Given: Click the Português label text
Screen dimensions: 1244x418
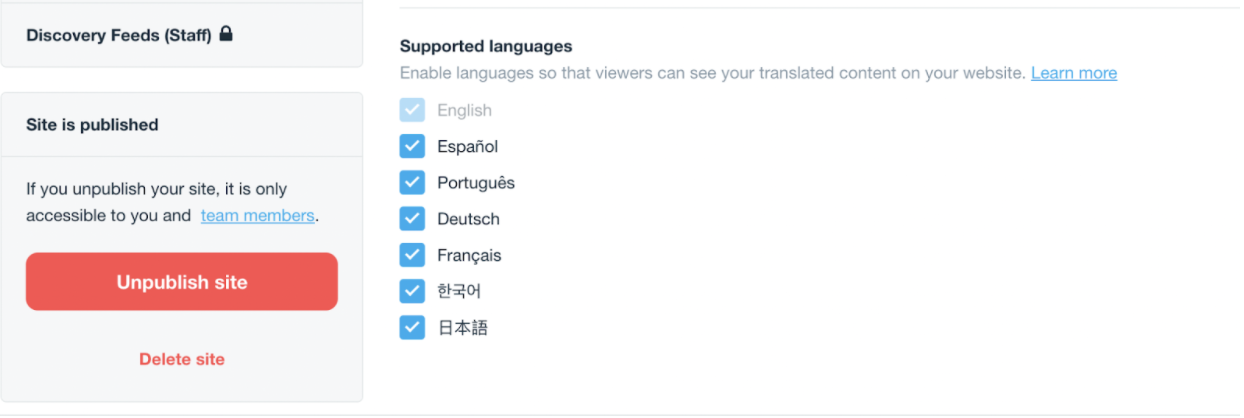Looking at the screenshot, I should pyautogui.click(x=476, y=183).
